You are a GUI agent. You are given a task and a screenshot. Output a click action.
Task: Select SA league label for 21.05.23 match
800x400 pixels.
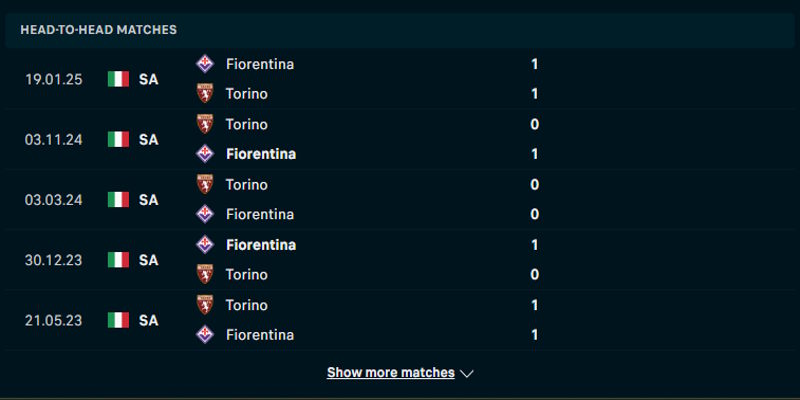[149, 320]
